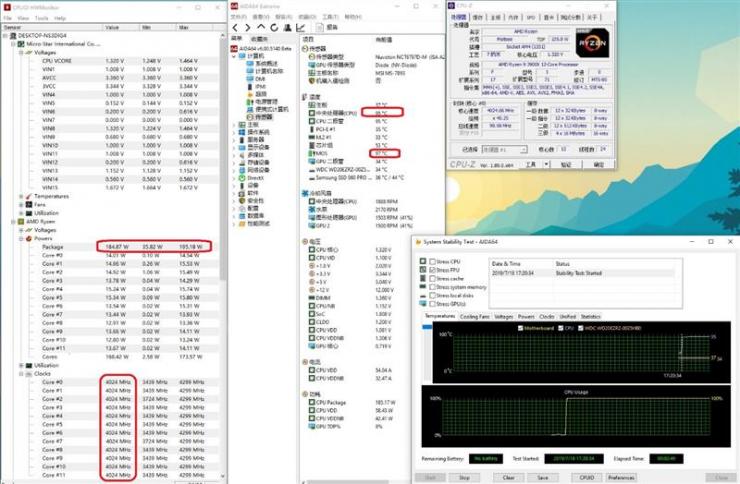Click the Preferences button

(621, 477)
